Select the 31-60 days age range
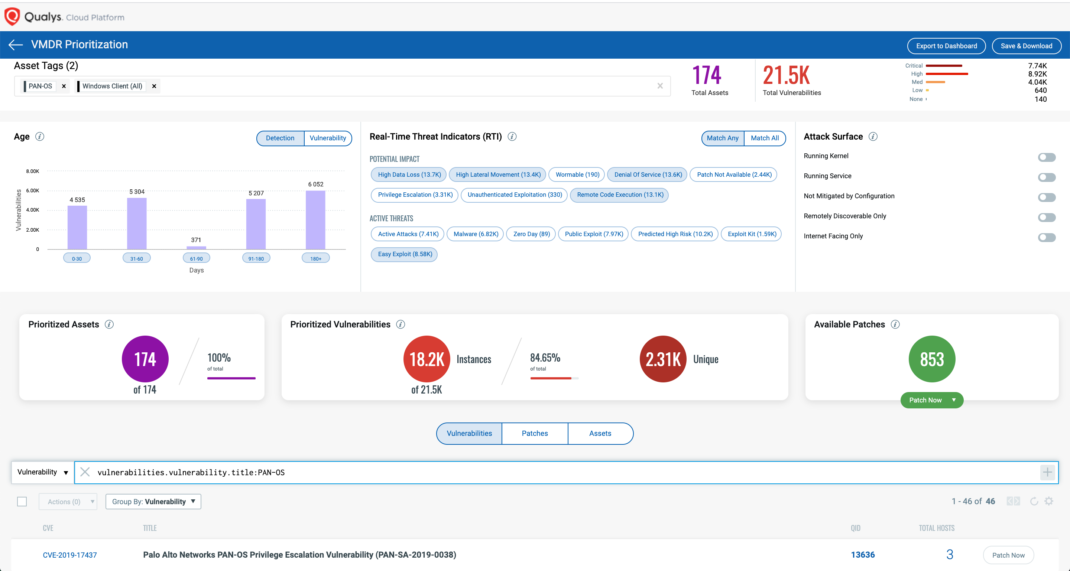The height and width of the screenshot is (571, 1070). tap(136, 258)
